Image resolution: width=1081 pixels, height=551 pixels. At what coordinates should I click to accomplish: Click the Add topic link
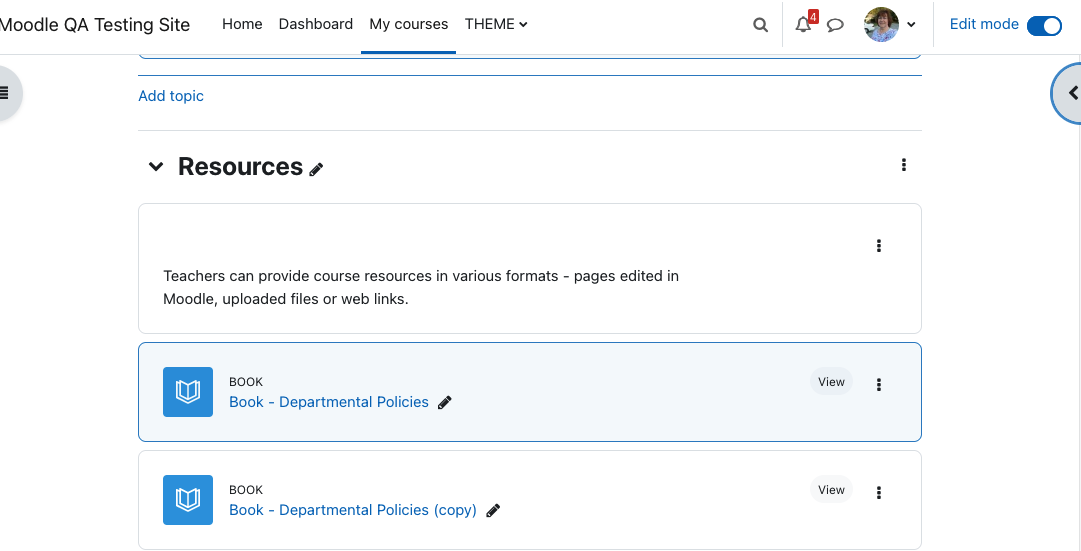point(171,96)
